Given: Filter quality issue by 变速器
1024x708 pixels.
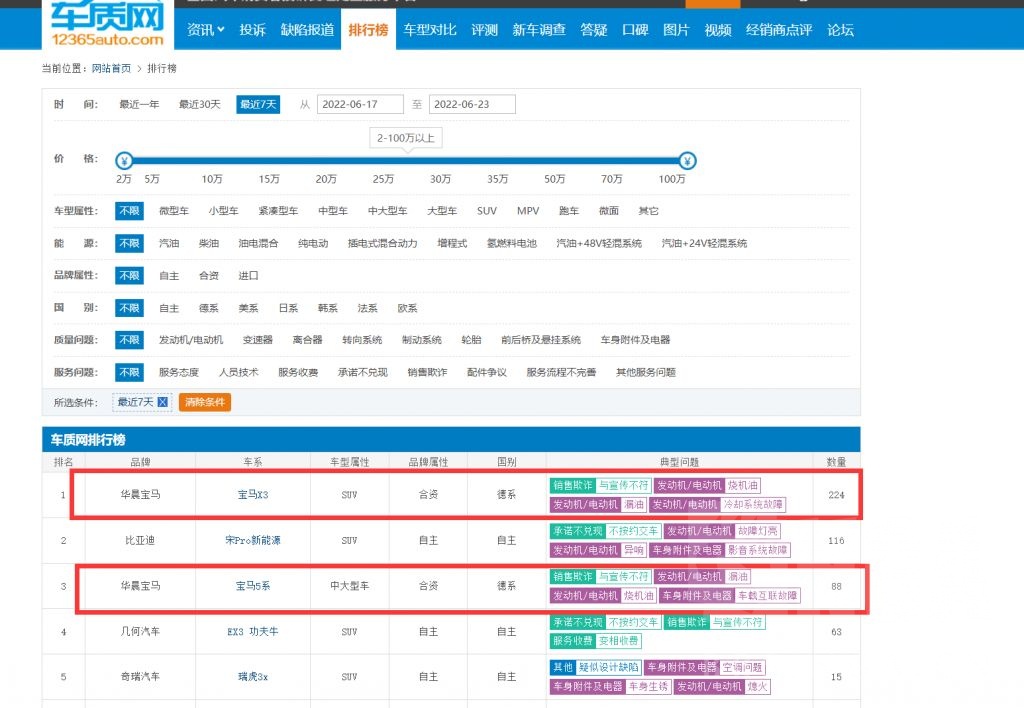Looking at the screenshot, I should [258, 340].
